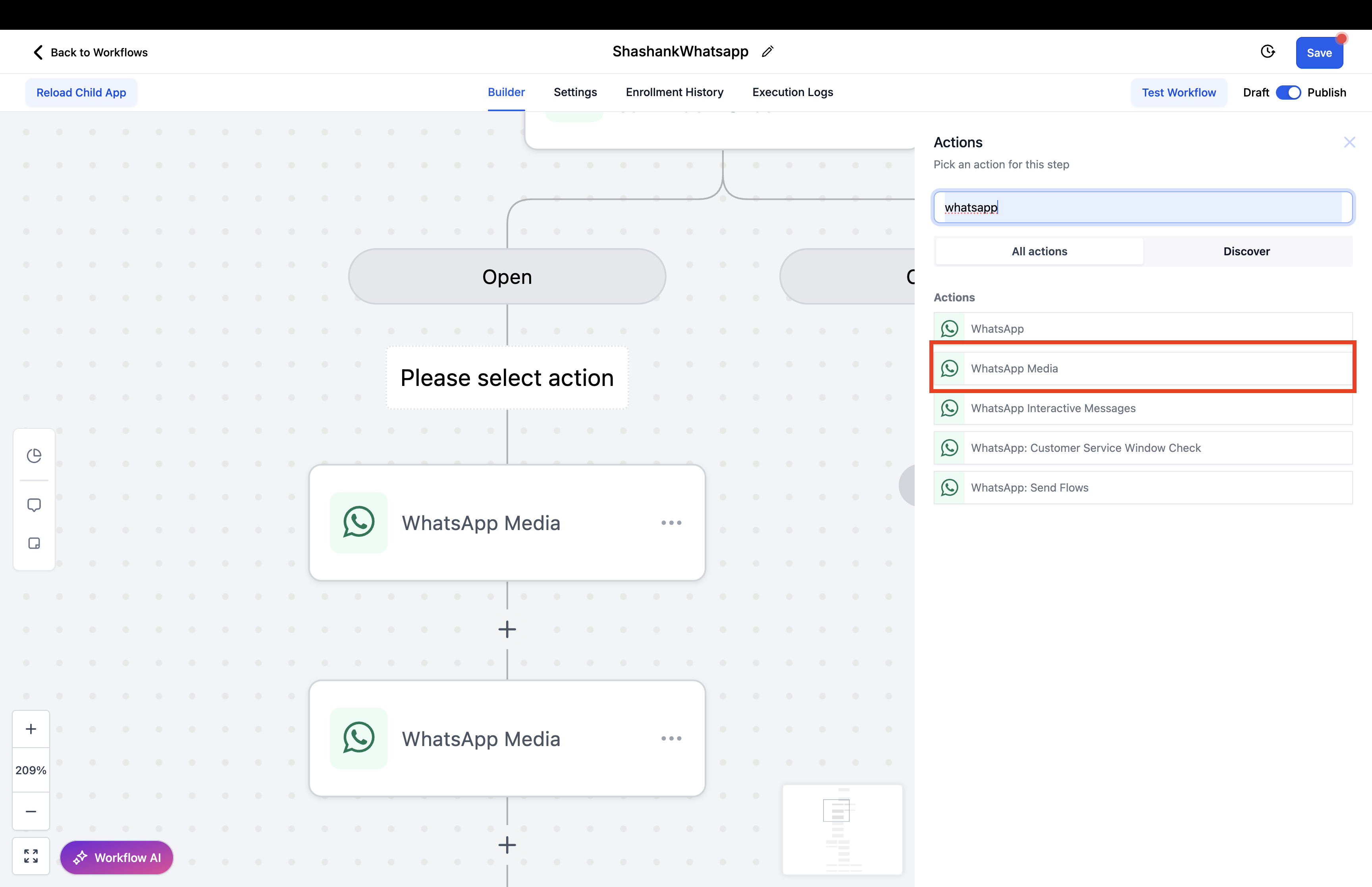Viewport: 1372px width, 887px height.
Task: Open three-dot menu on second WhatsApp Media node
Action: 671,739
